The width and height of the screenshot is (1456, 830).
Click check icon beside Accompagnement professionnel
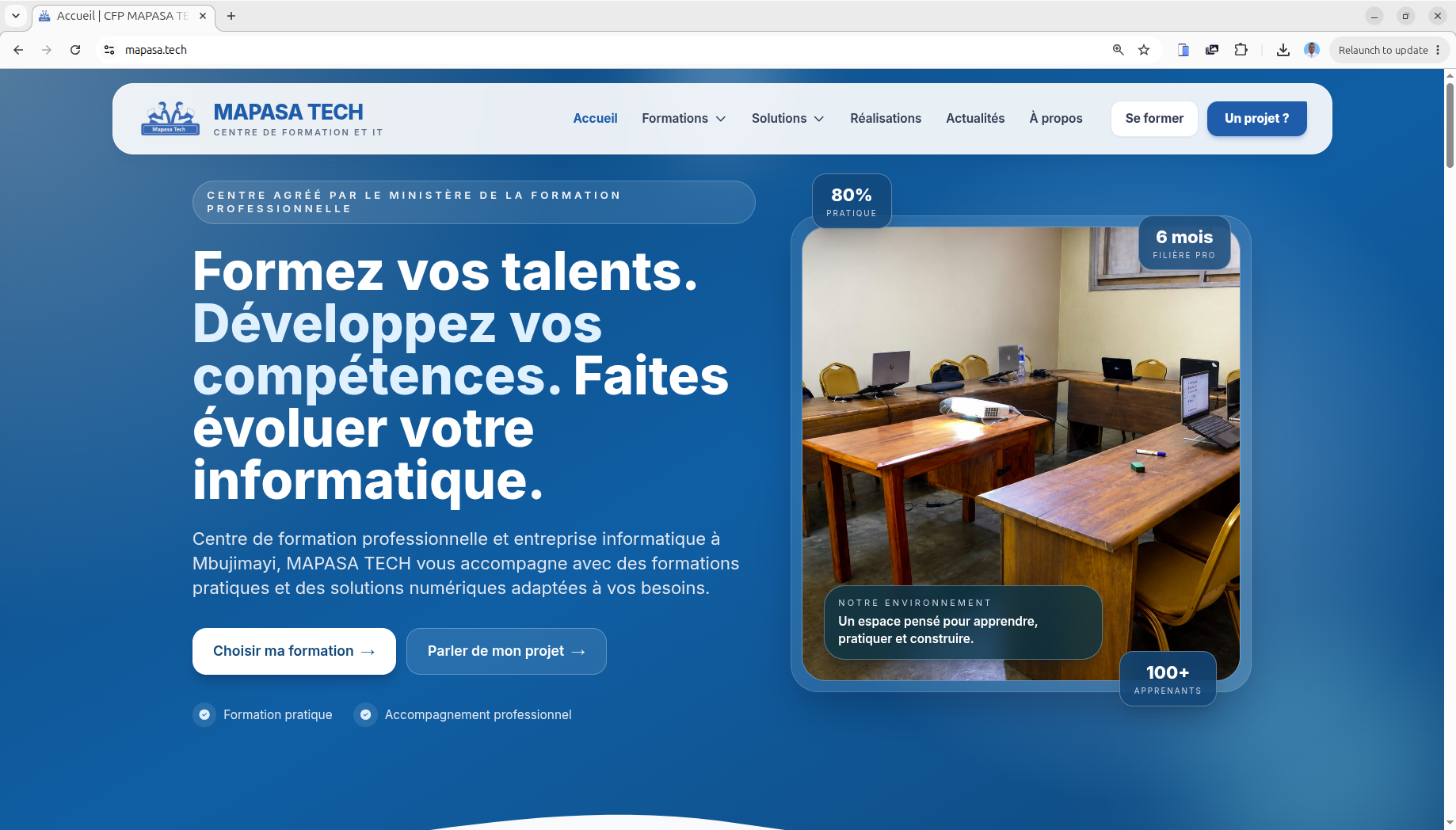(x=365, y=714)
